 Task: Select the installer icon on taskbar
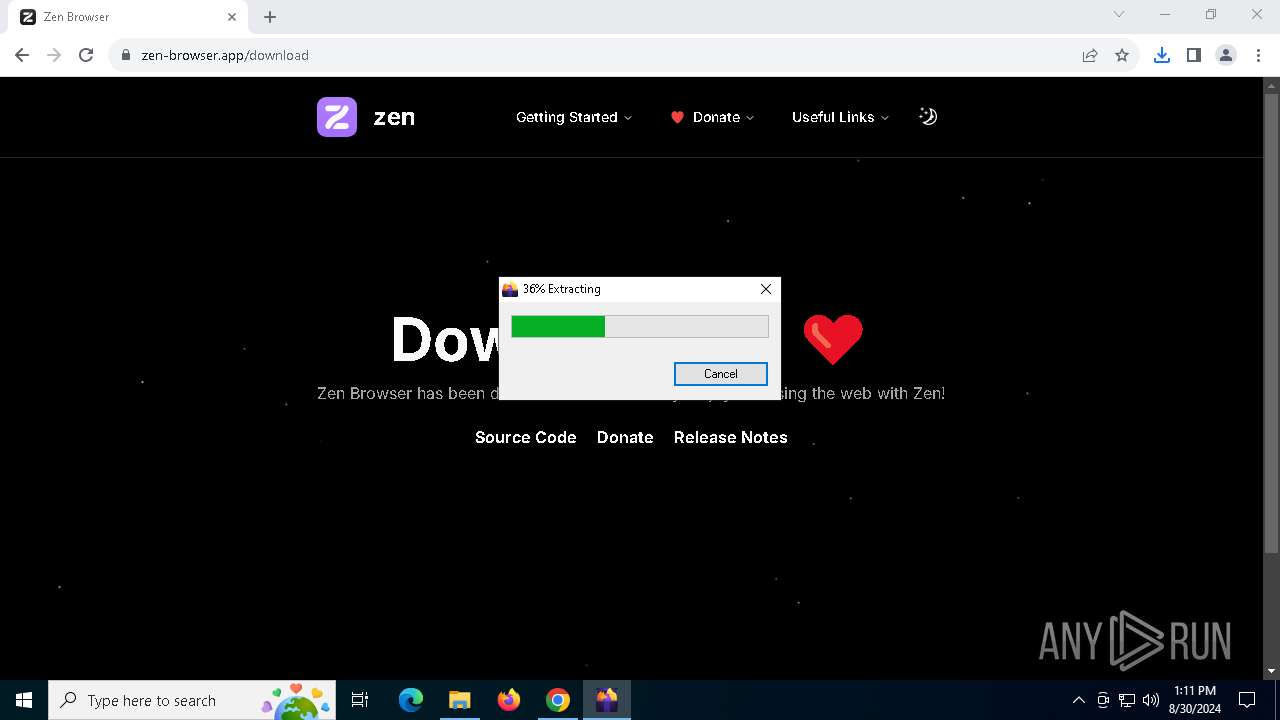tap(607, 700)
